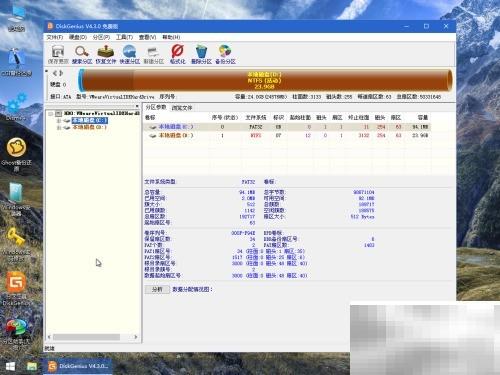This screenshot has height=375, width=500.
Task: Open the DiskGenius desktop shortcut
Action: point(16,289)
